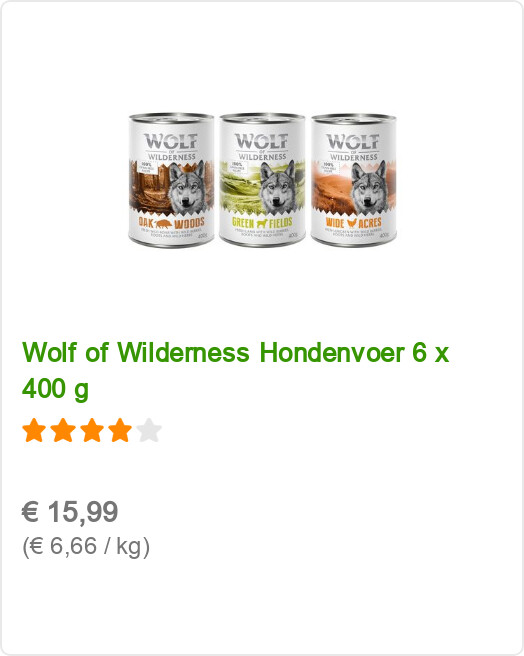Select the first orange rating star
Screen dimensions: 524x656
coord(34,430)
